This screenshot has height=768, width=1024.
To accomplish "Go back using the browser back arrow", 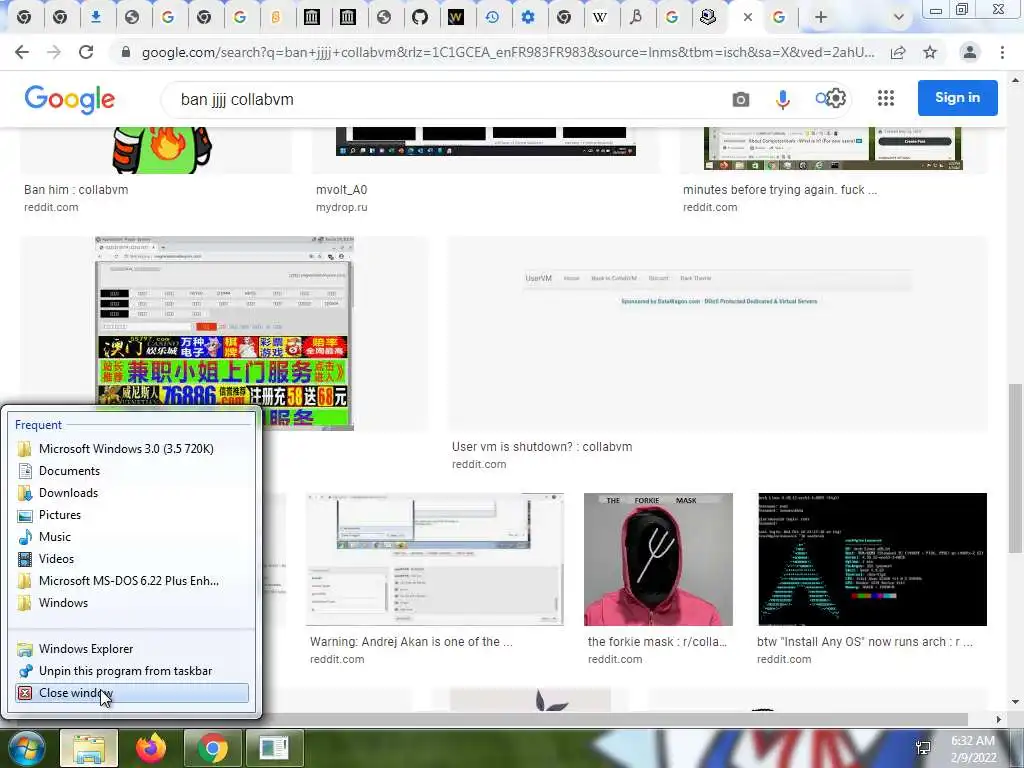I will point(22,52).
